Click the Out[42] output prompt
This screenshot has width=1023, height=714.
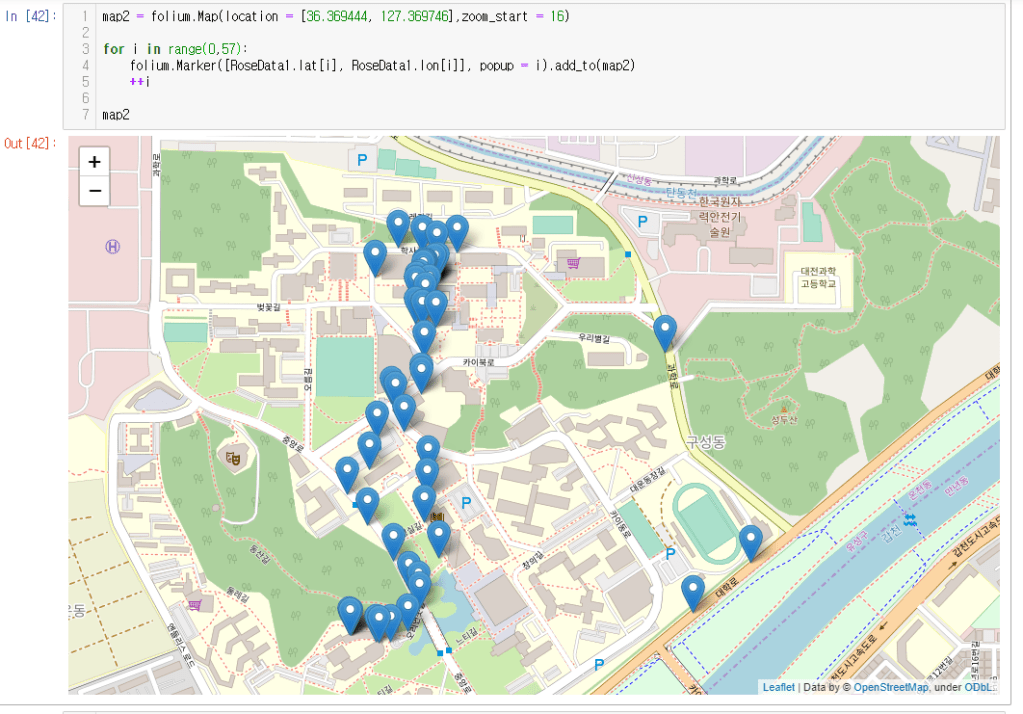pos(30,144)
